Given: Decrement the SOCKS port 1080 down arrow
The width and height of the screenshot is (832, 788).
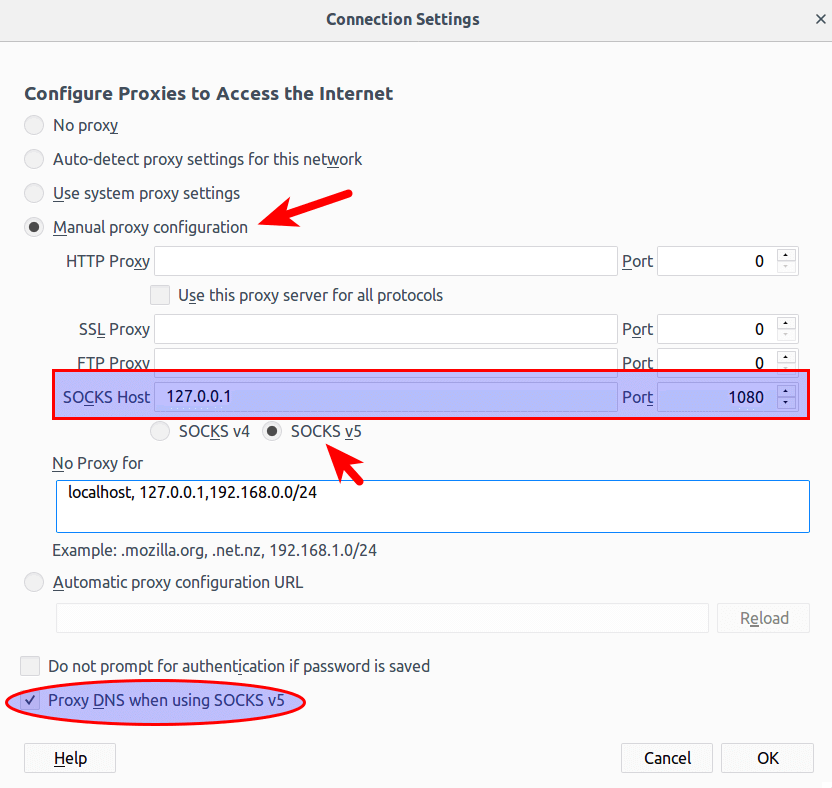Looking at the screenshot, I should (787, 403).
